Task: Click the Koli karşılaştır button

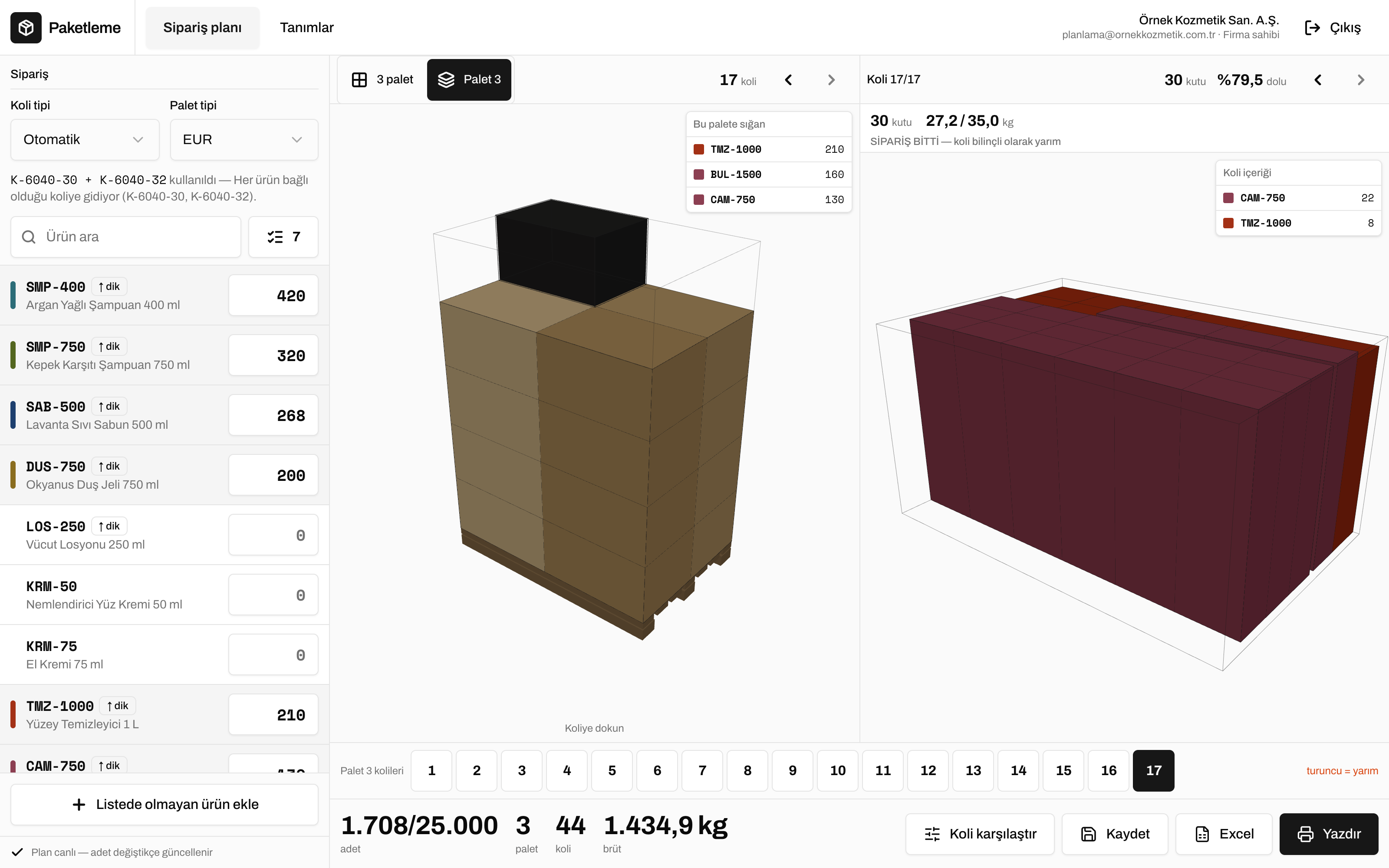Action: coord(980,834)
